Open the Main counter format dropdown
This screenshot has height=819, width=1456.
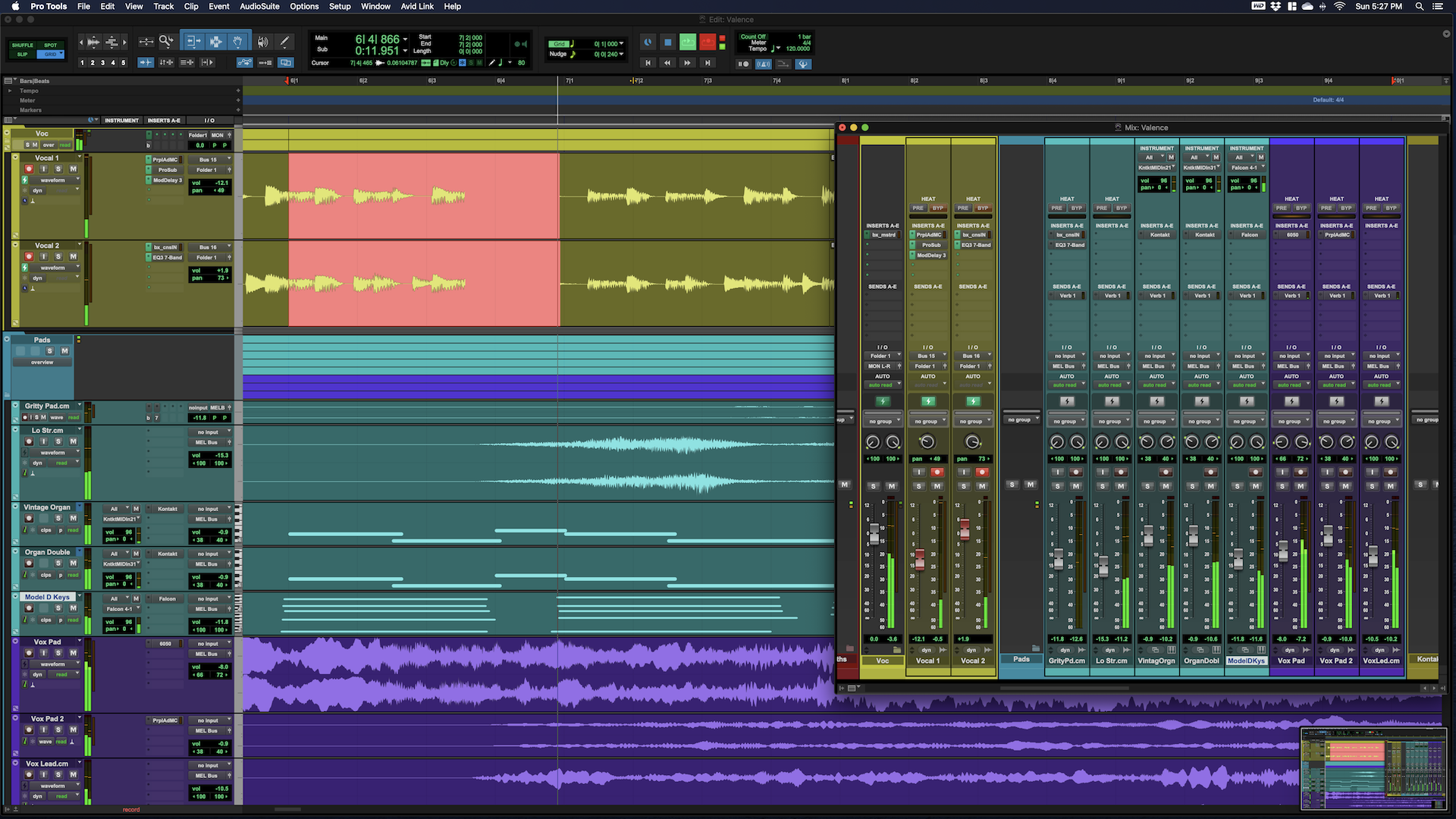[x=405, y=39]
